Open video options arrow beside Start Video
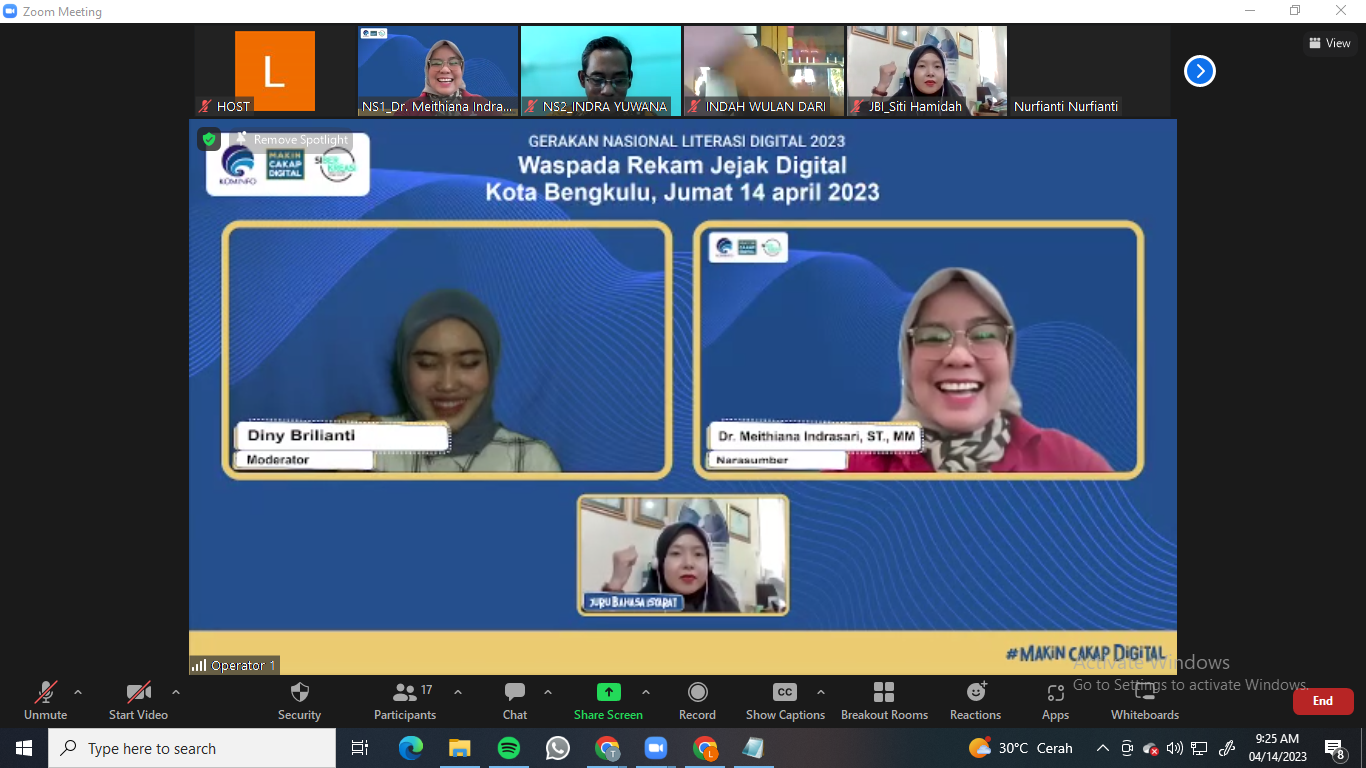The height and width of the screenshot is (768, 1366). click(176, 692)
